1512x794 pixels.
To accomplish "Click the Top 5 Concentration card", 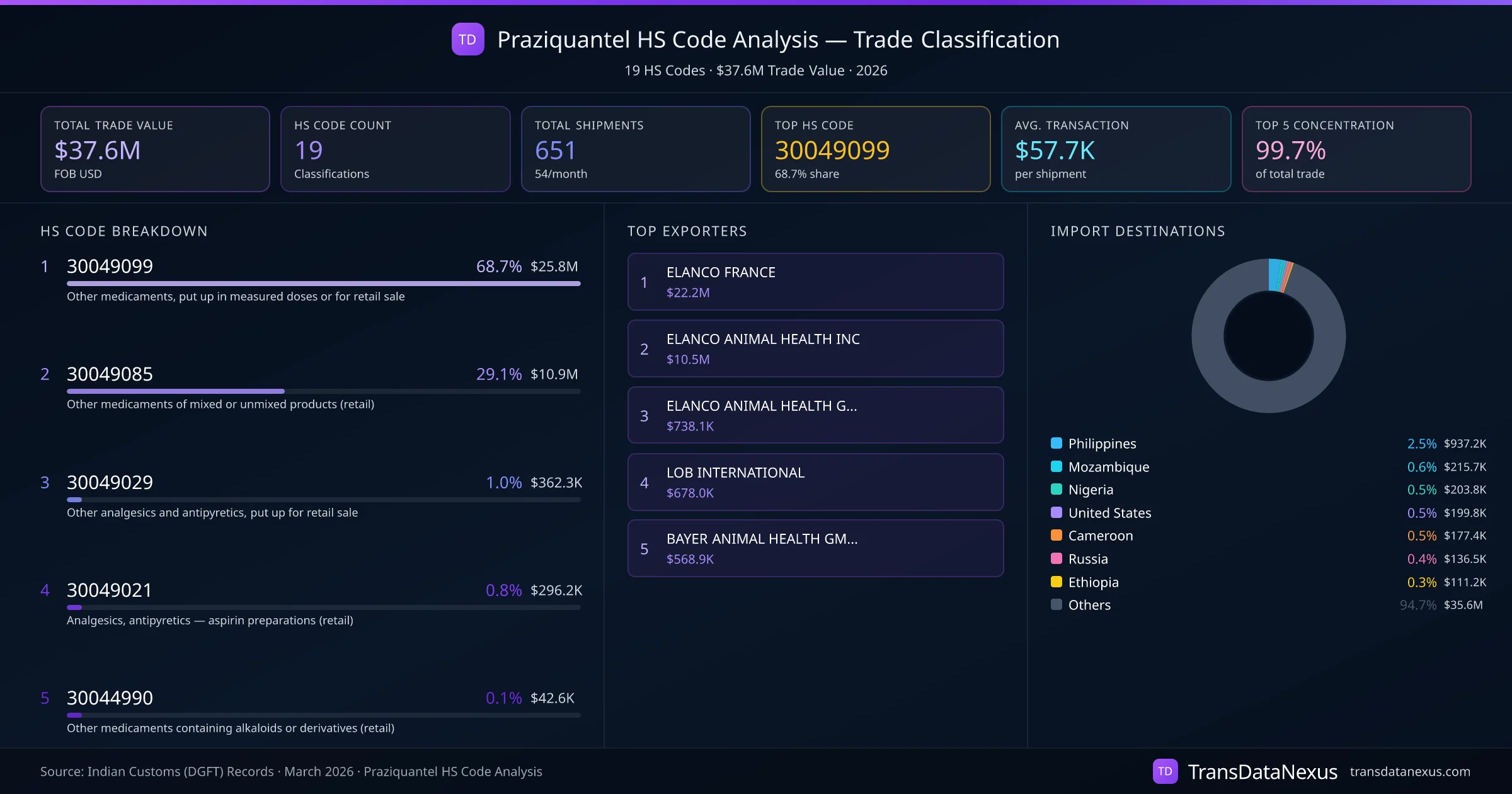I will coord(1356,149).
